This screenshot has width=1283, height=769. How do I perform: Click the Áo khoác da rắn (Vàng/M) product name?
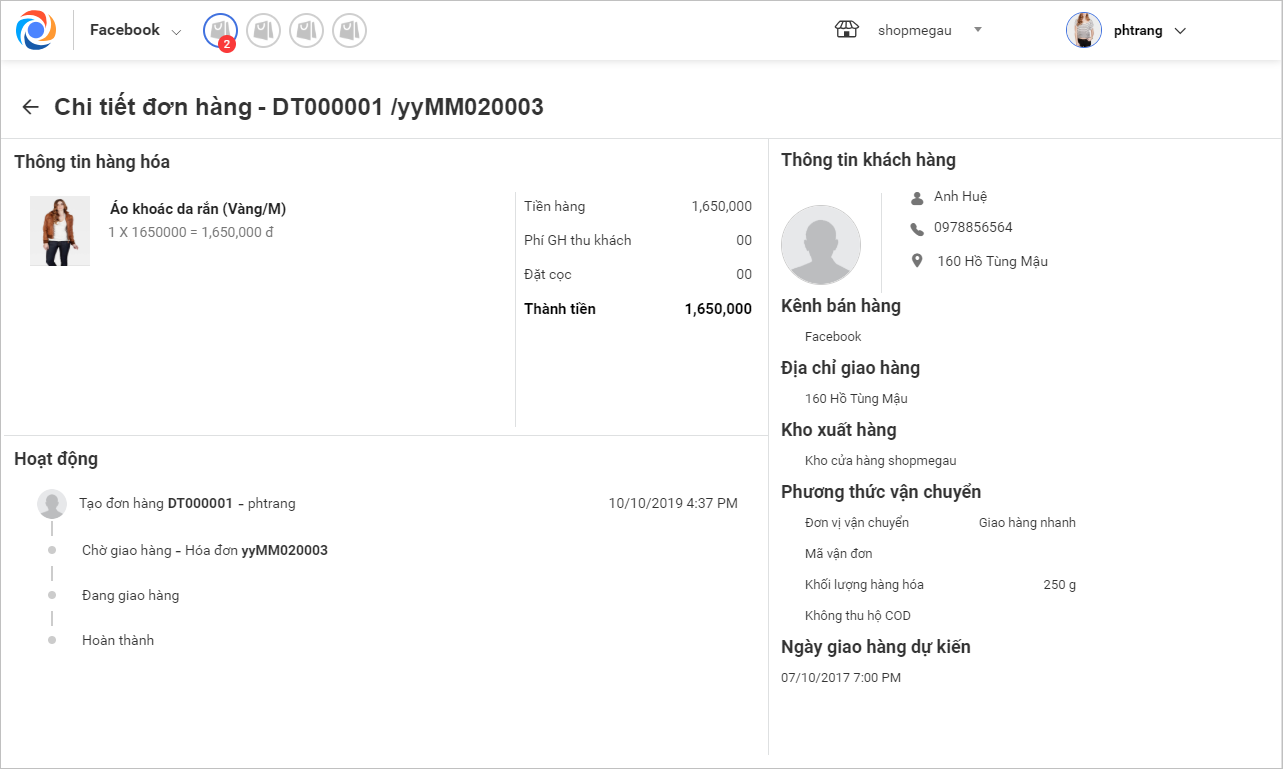click(x=198, y=209)
